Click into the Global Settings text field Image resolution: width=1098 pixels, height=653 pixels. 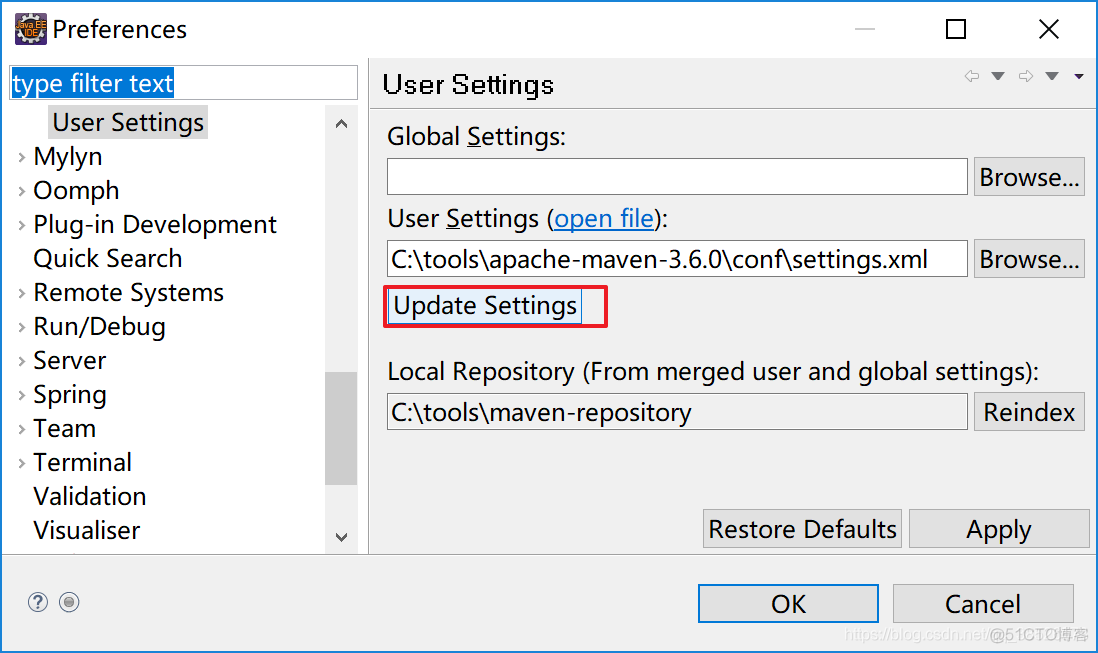(x=677, y=177)
